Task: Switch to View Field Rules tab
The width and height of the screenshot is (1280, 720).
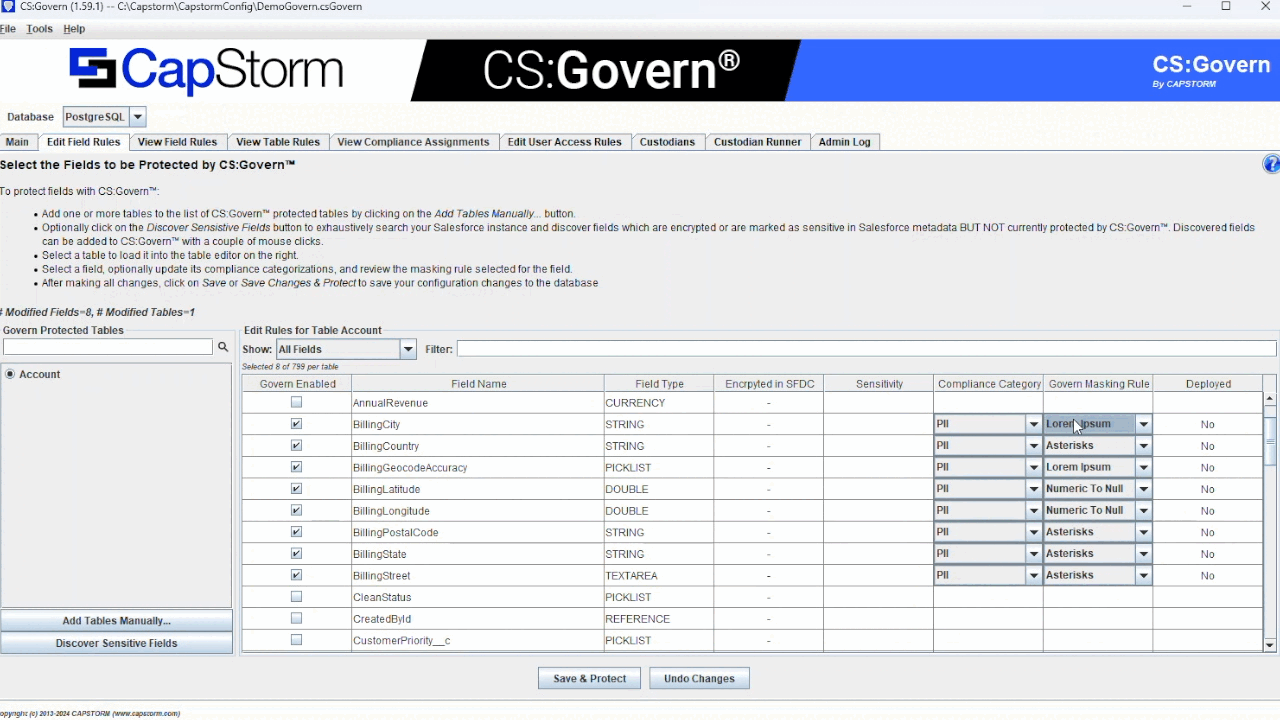Action: (x=177, y=142)
